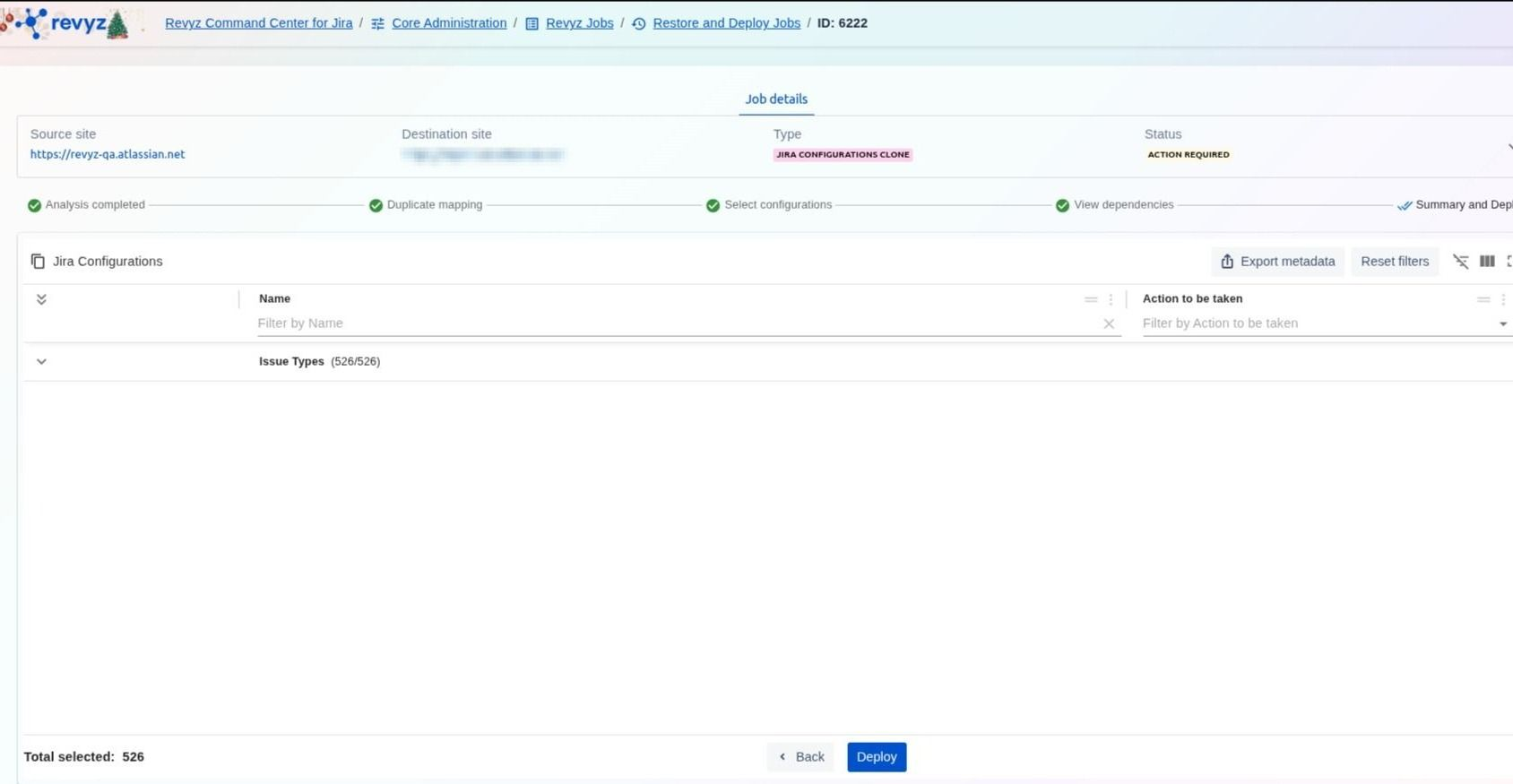Screen dimensions: 1513x784
Task: Open Name column actions menu
Action: [x=1111, y=299]
